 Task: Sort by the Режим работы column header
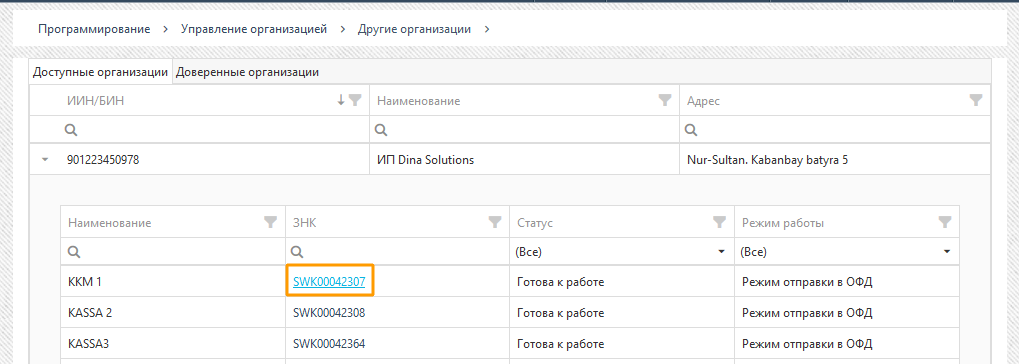[783, 223]
